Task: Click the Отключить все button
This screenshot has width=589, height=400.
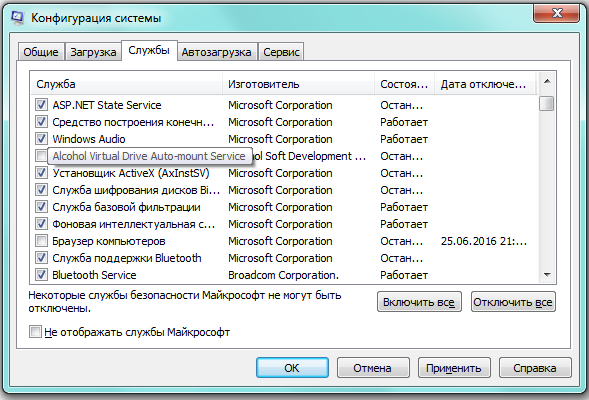Action: pyautogui.click(x=513, y=302)
